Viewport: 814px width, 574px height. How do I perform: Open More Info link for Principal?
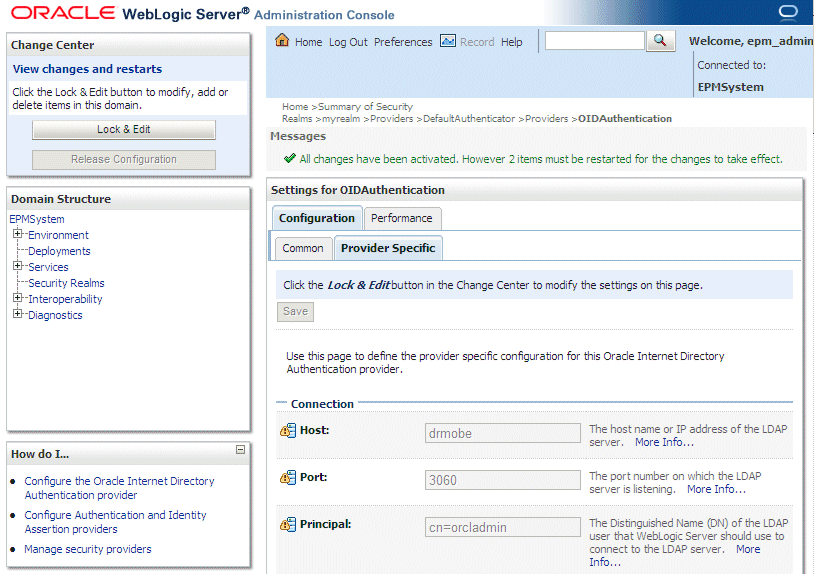(748, 549)
